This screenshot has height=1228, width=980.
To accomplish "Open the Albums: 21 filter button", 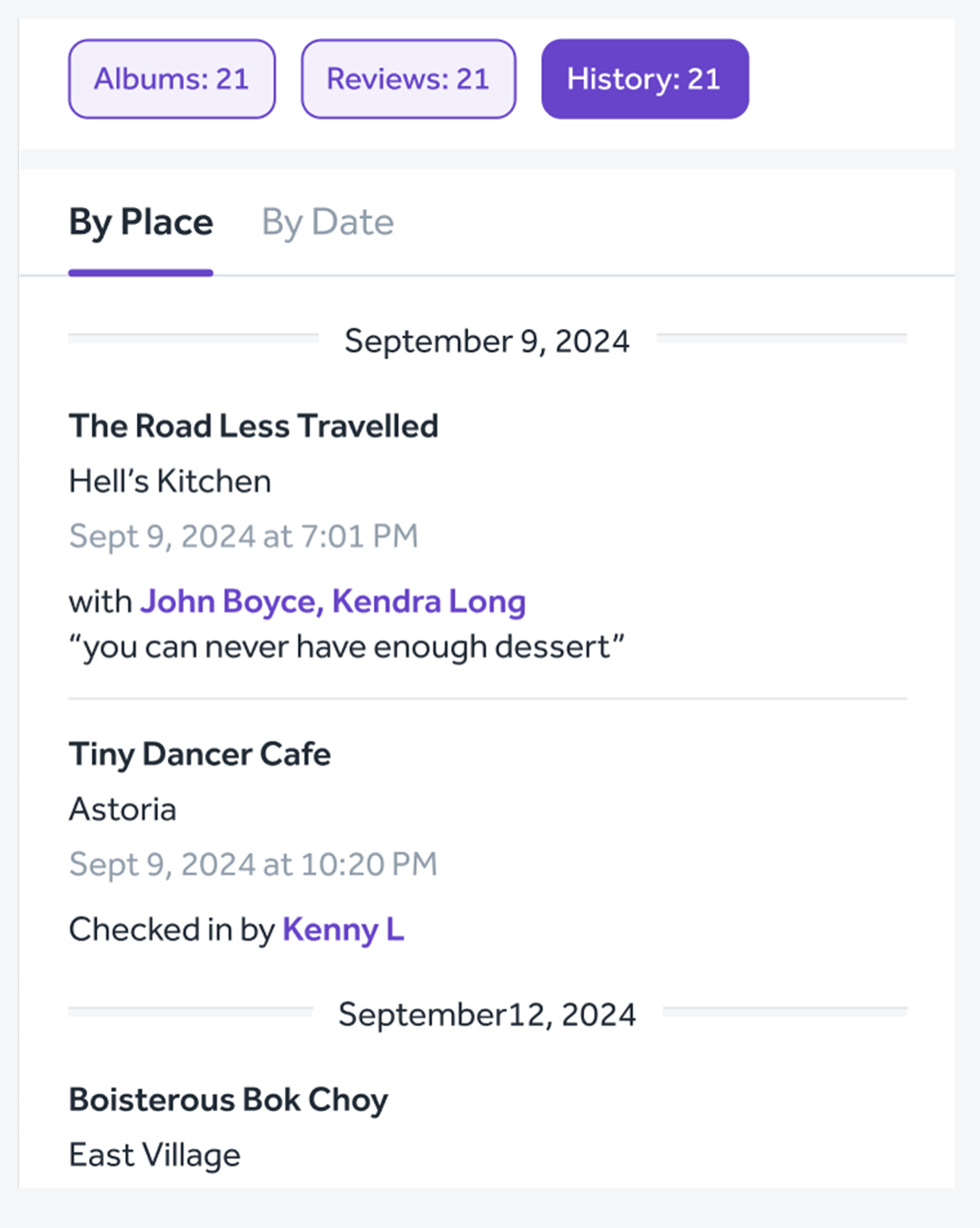I will [171, 79].
